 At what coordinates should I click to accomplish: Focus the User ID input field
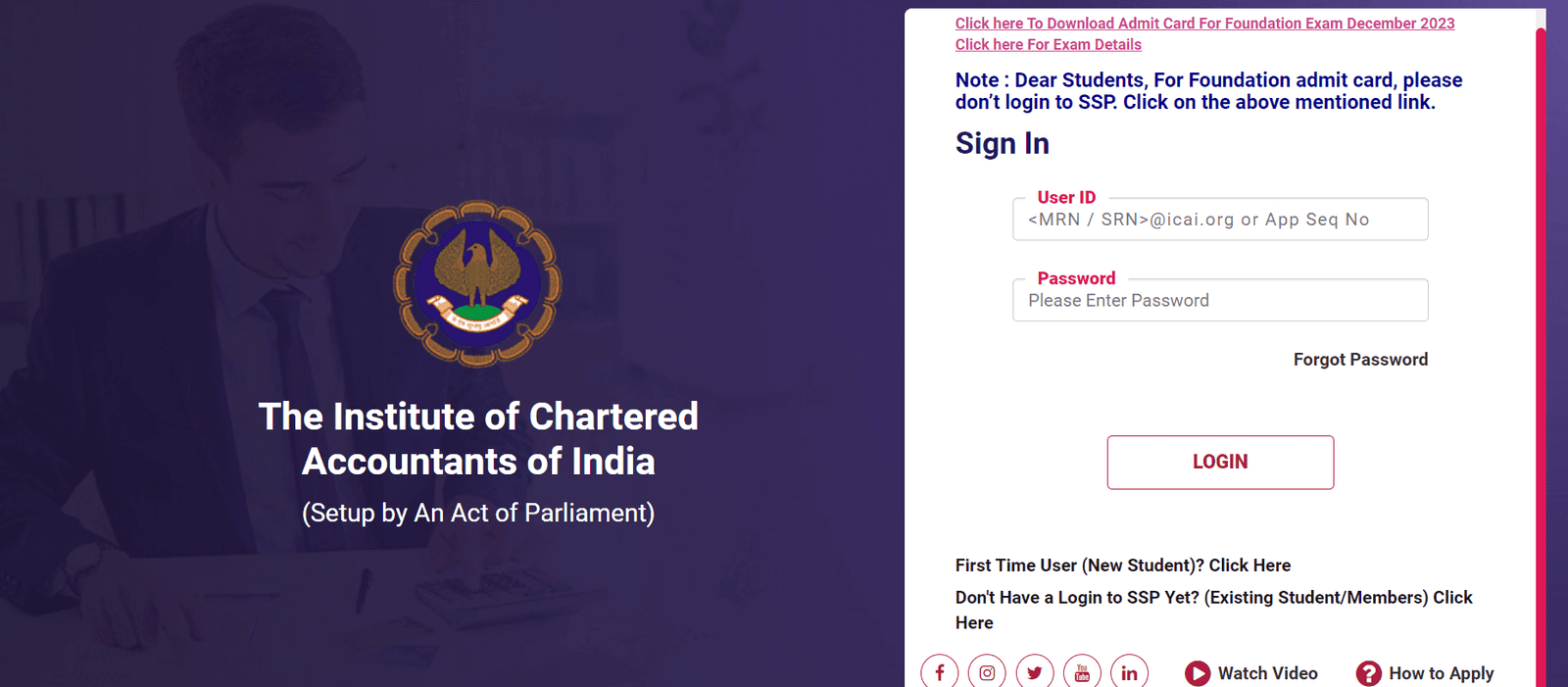click(1220, 220)
